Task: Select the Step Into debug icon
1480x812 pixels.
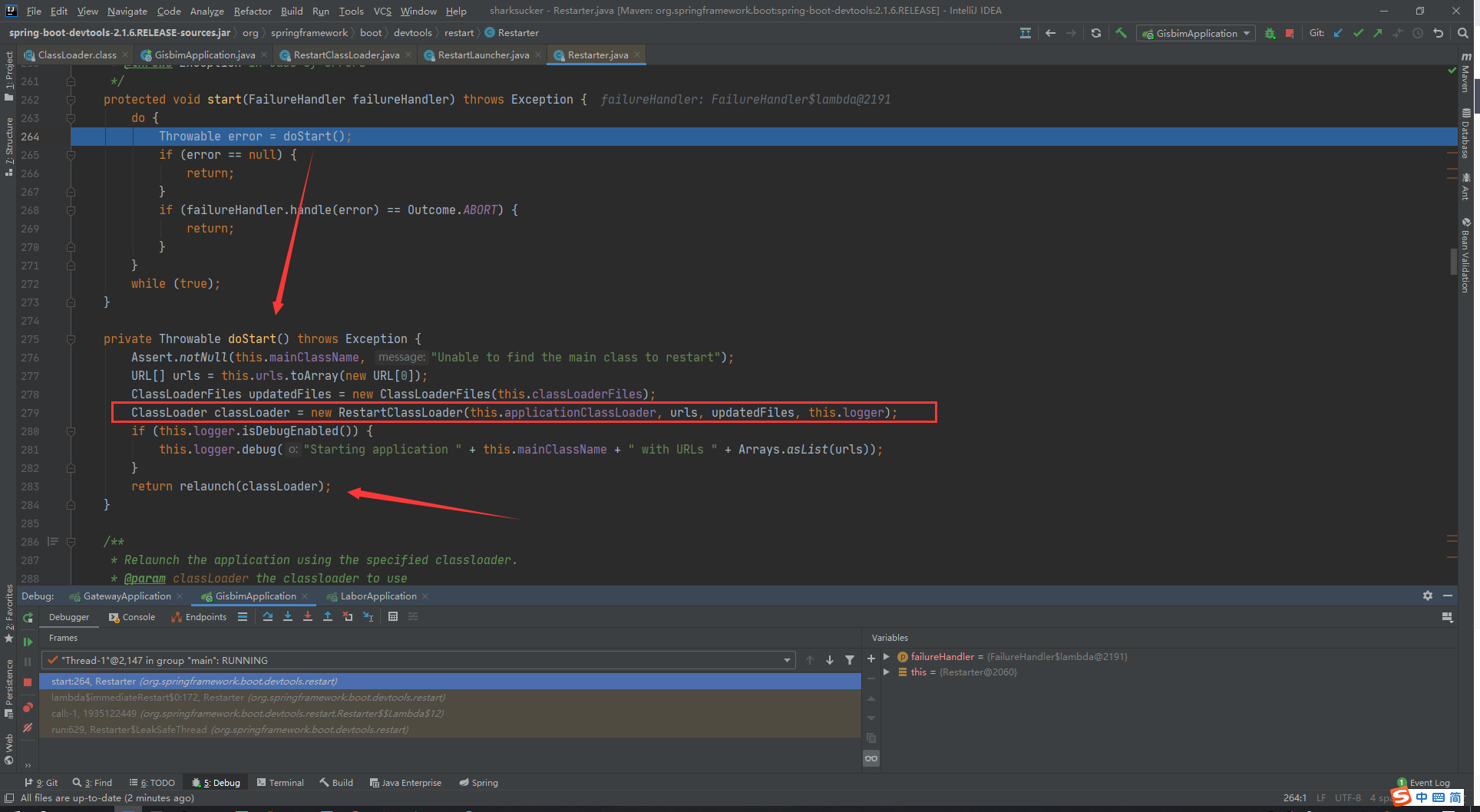Action: [x=288, y=616]
